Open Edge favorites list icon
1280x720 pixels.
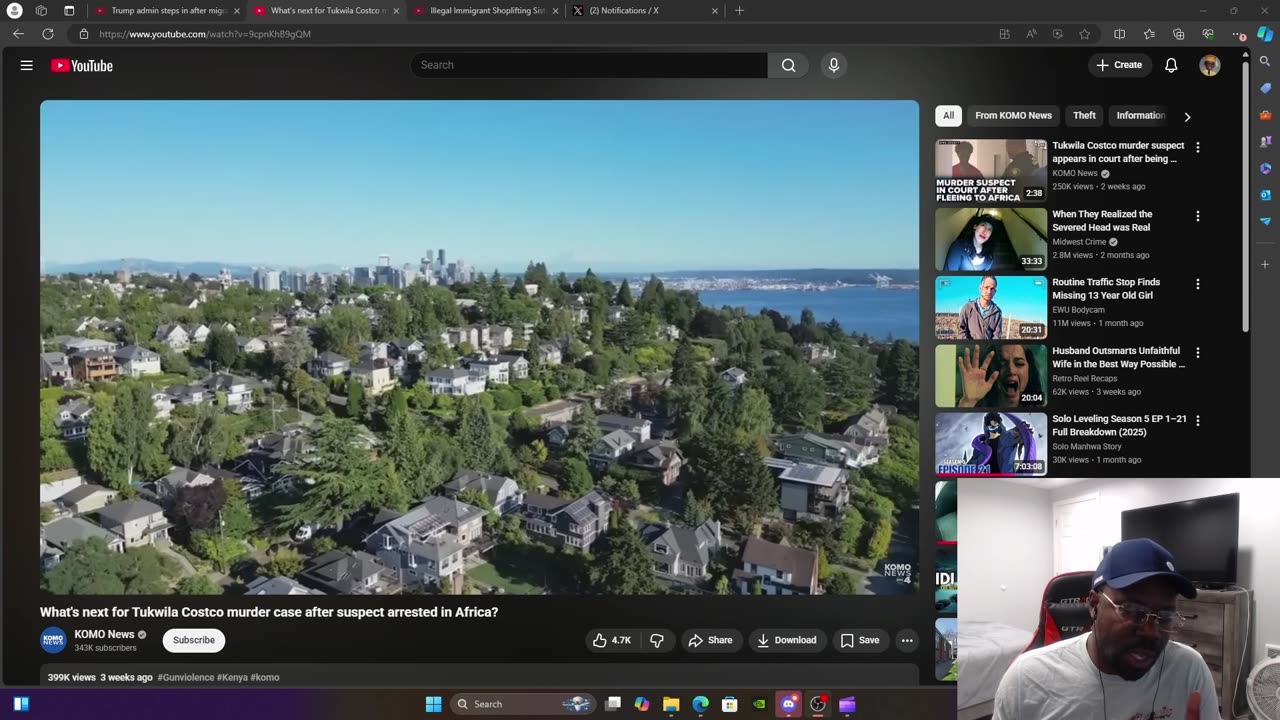1149,34
